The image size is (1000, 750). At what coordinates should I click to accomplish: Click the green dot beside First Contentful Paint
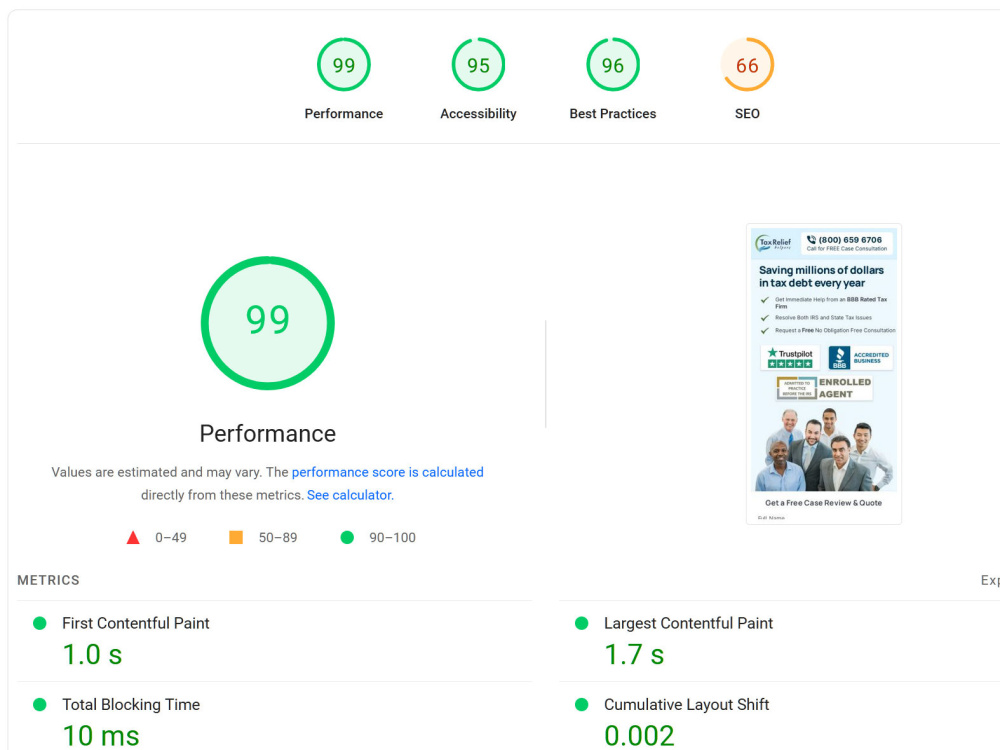pyautogui.click(x=40, y=623)
